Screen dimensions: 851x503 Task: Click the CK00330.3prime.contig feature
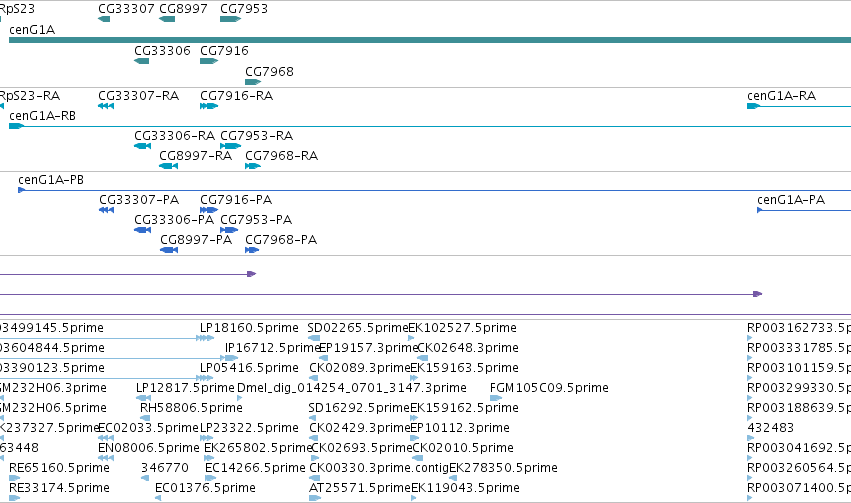[379, 468]
